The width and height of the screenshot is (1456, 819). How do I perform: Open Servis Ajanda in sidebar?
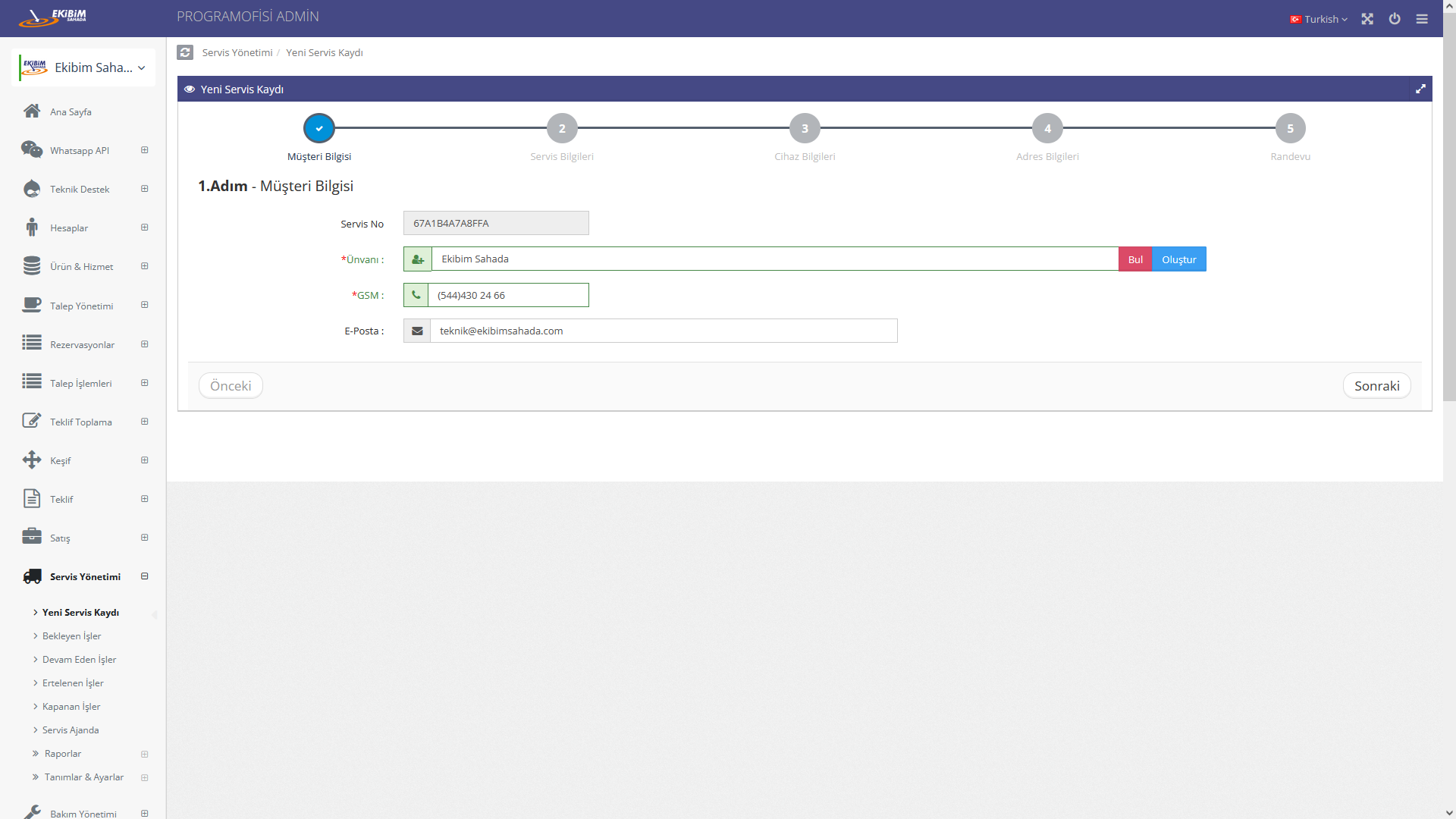point(71,730)
